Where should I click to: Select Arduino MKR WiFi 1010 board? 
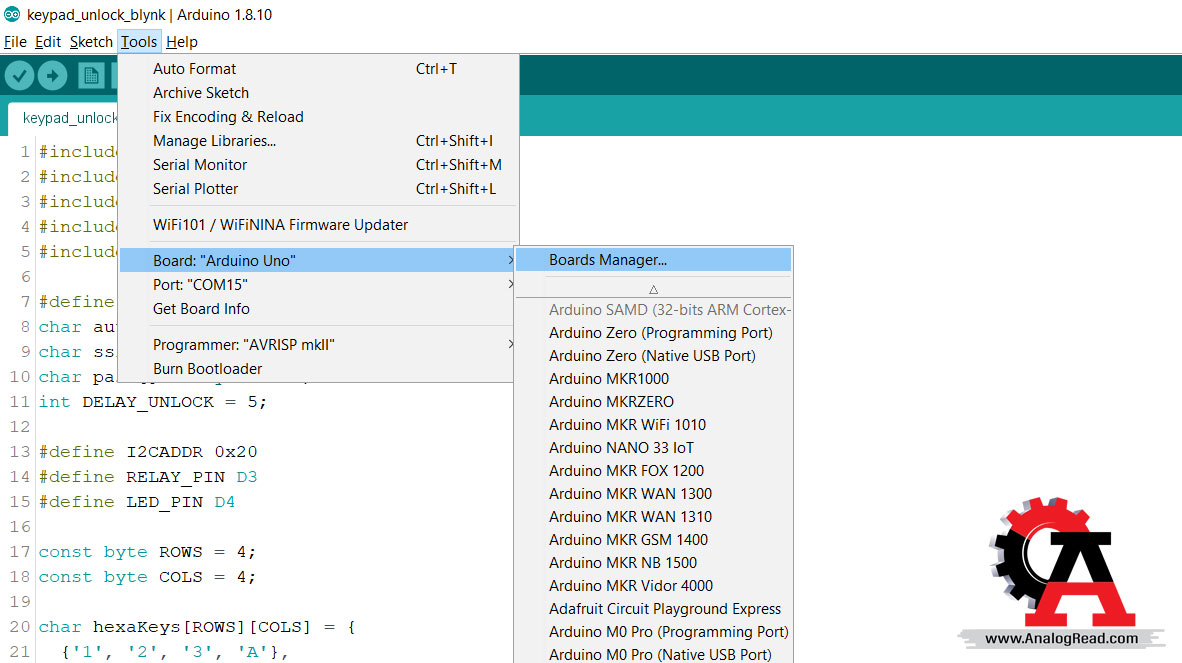click(654, 425)
